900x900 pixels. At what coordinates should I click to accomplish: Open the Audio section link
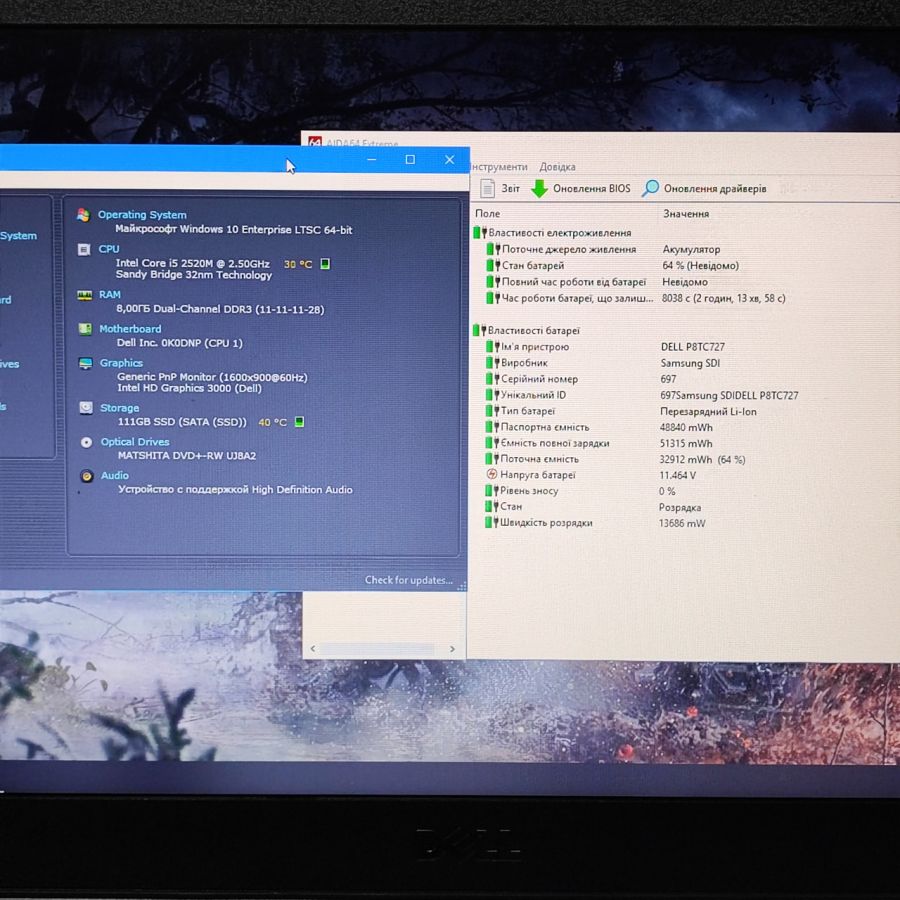pyautogui.click(x=115, y=476)
